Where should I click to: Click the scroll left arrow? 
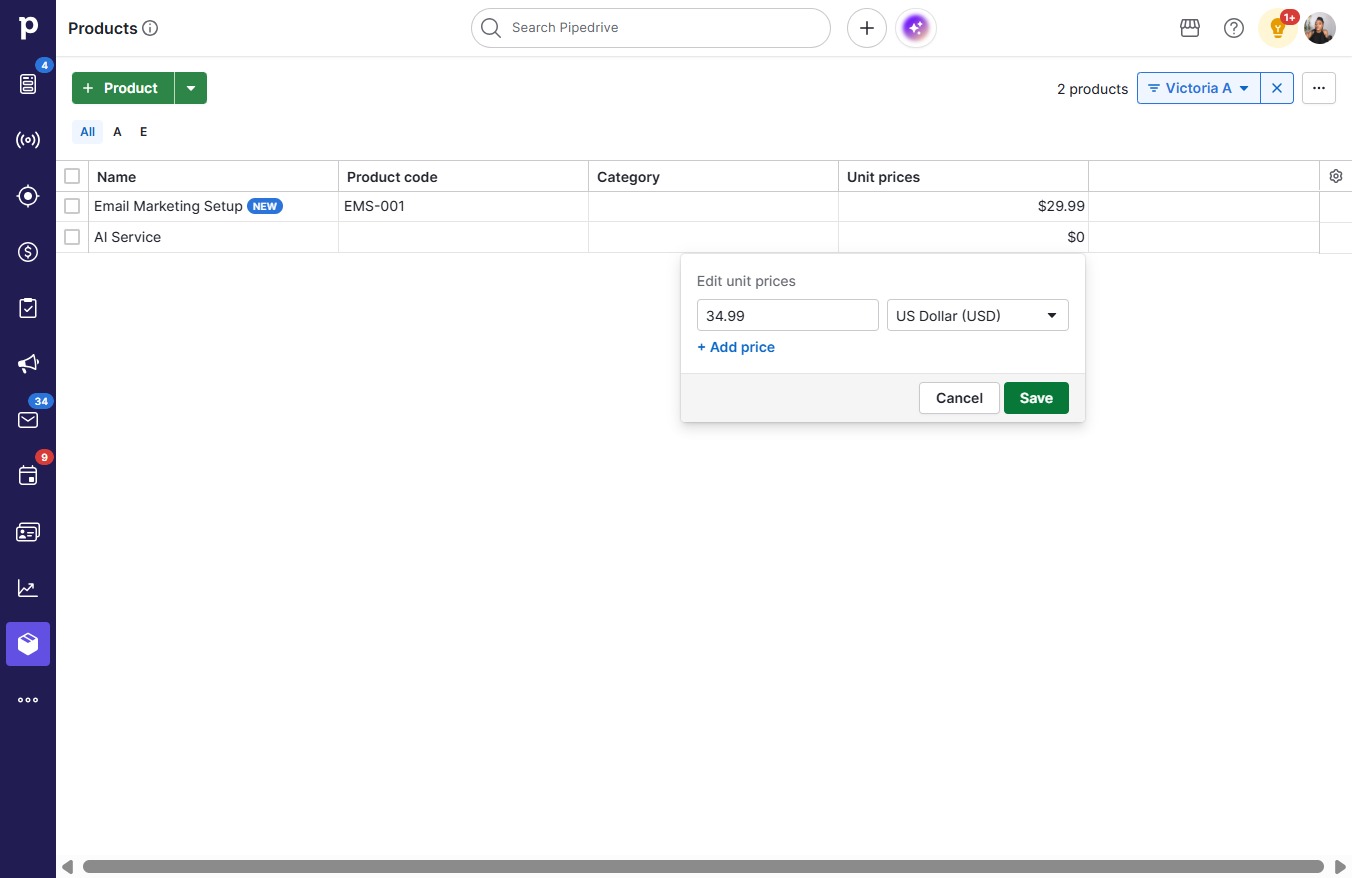[67, 867]
